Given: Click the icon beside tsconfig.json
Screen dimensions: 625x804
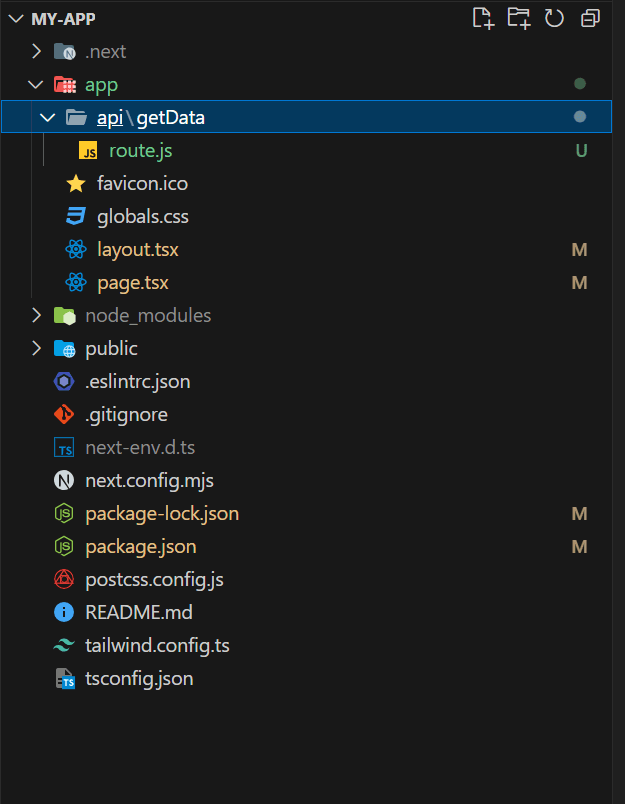Looking at the screenshot, I should point(65,678).
